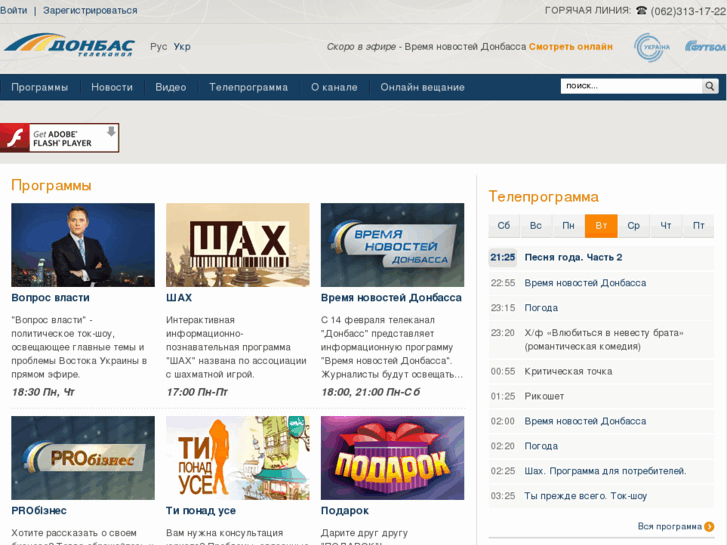
Task: Select the Вс day tab
Action: (x=536, y=226)
